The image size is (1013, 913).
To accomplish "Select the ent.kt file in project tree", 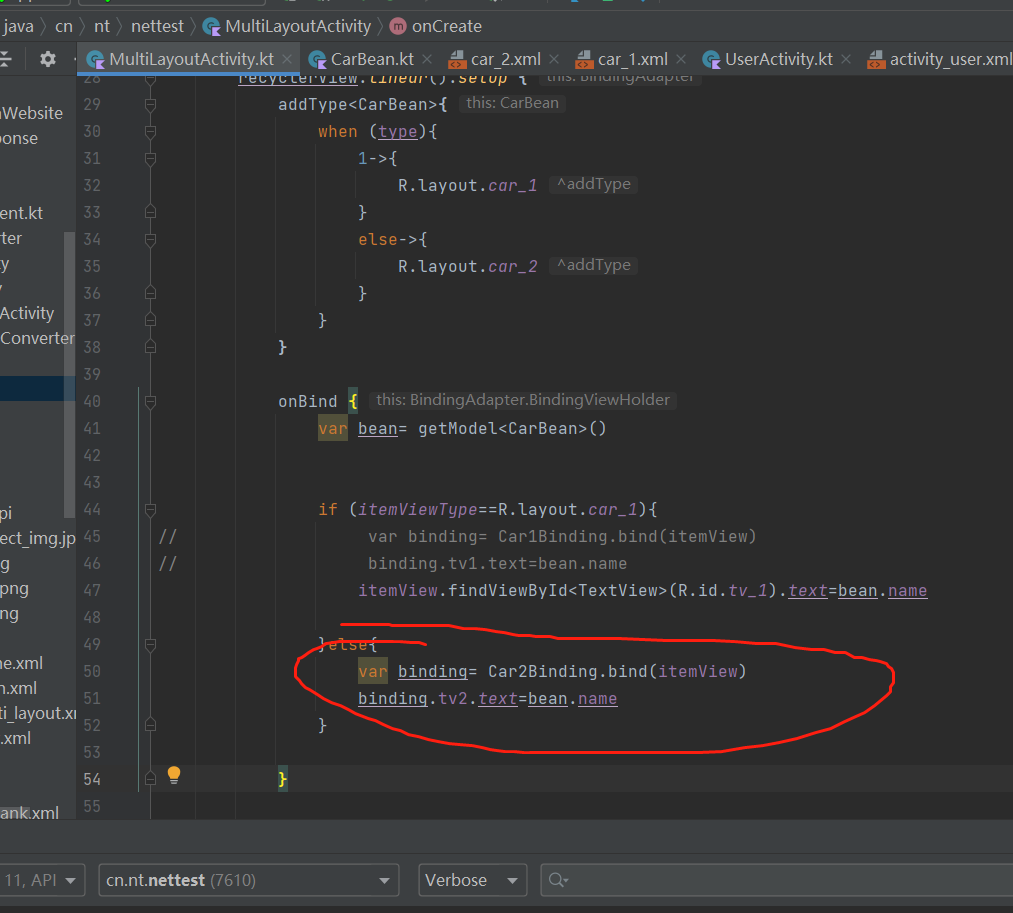I will (x=21, y=213).
